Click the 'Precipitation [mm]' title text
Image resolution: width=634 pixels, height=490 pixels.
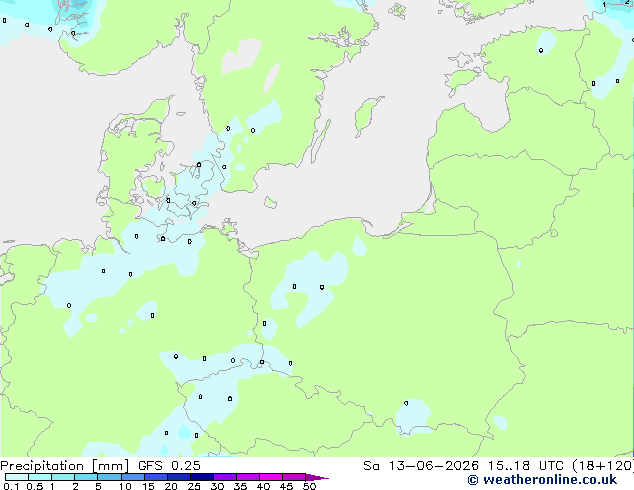(64, 466)
